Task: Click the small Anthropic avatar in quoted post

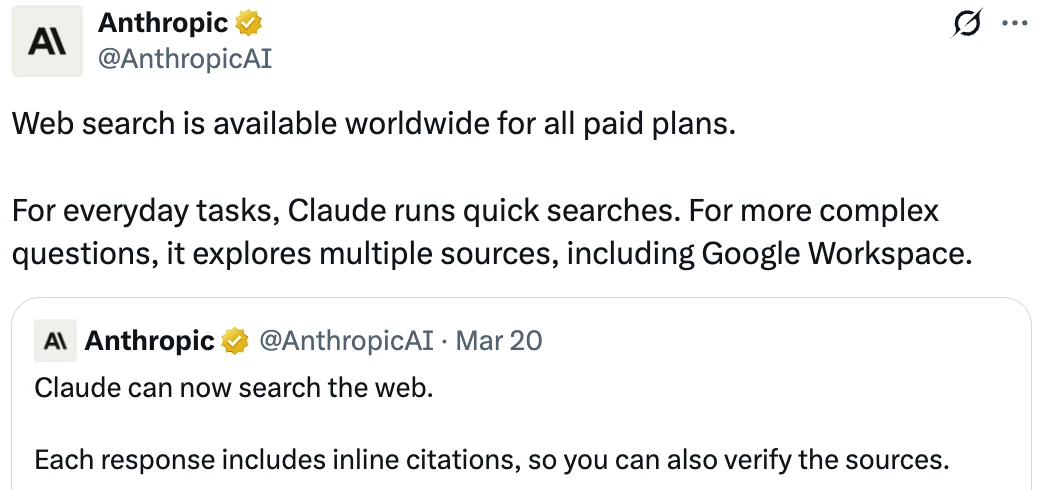Action: coord(55,341)
